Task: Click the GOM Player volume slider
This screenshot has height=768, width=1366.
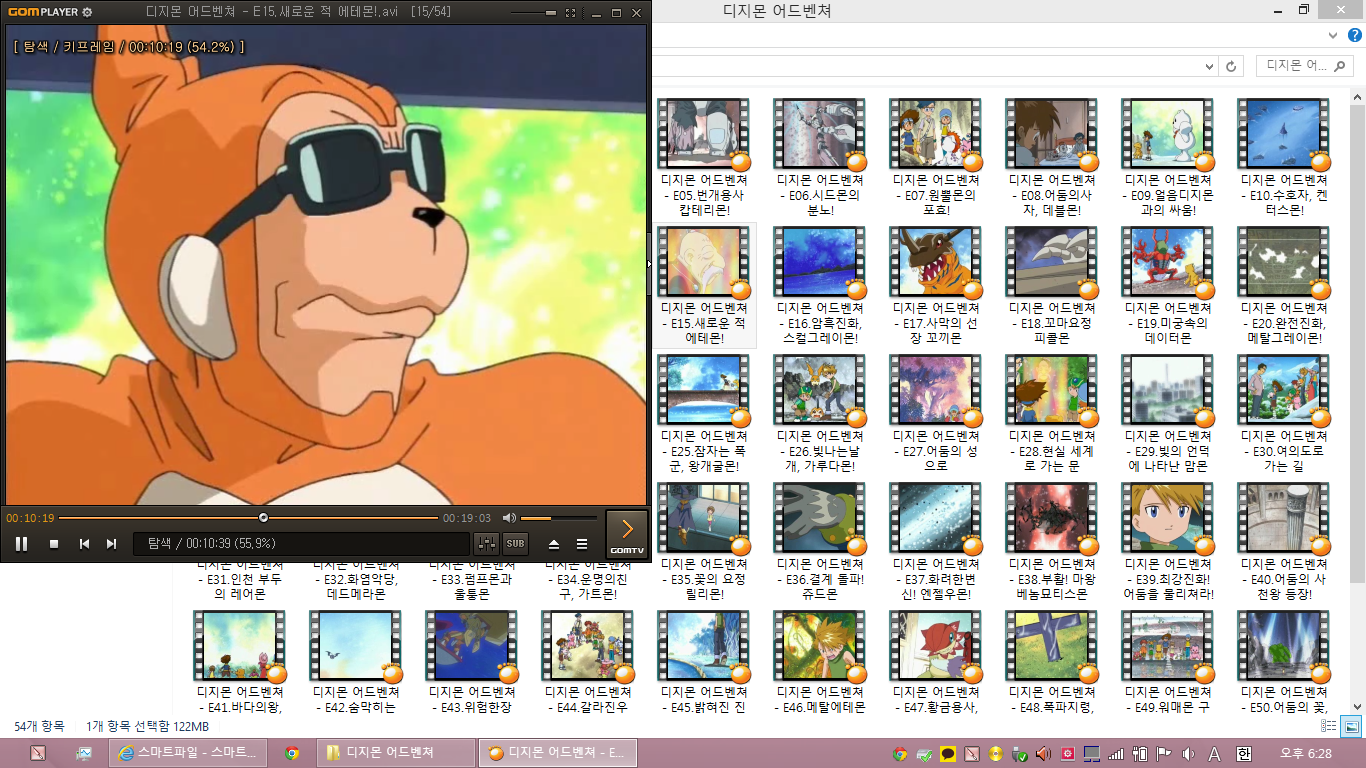Action: point(558,518)
